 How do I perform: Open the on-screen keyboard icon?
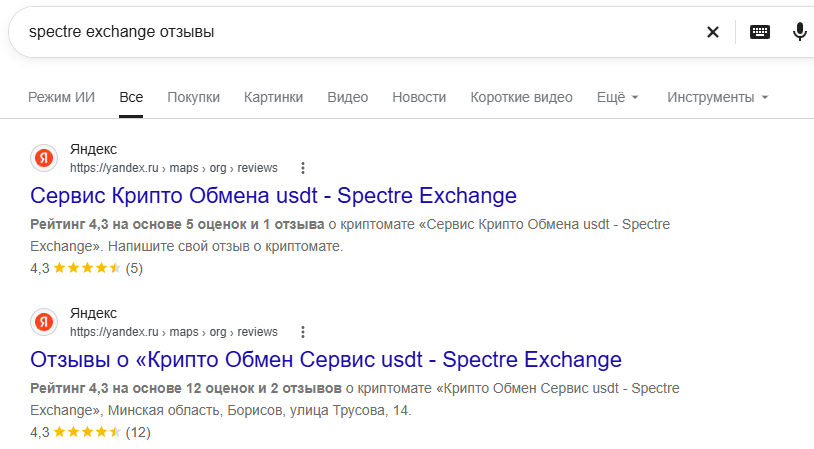tap(759, 32)
